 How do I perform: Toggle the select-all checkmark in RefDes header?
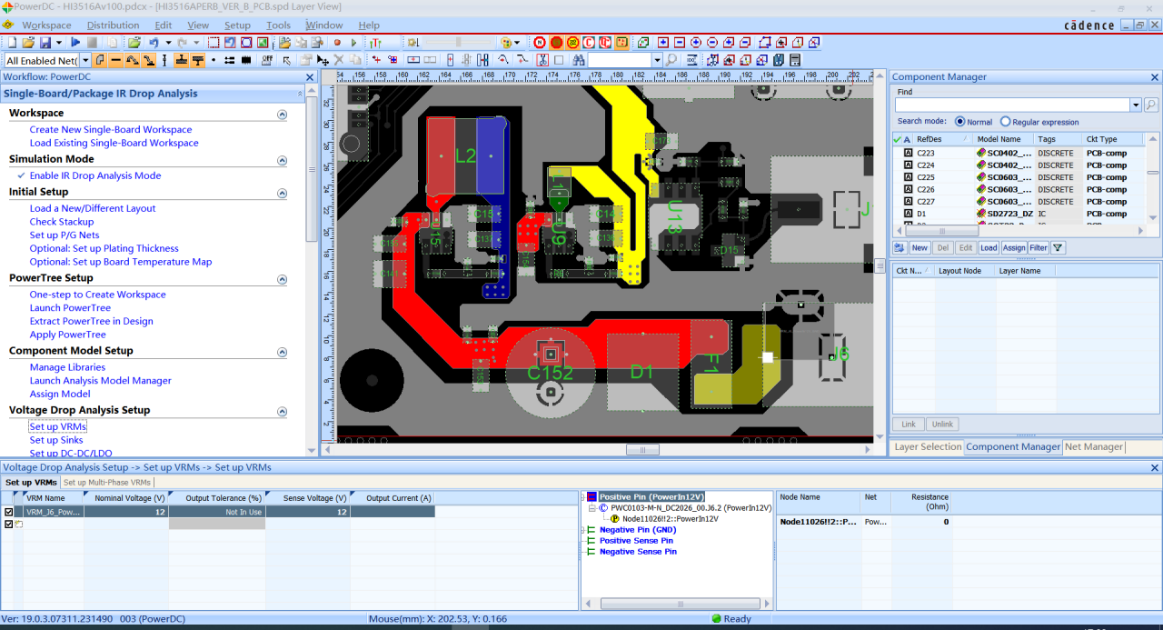(x=897, y=140)
